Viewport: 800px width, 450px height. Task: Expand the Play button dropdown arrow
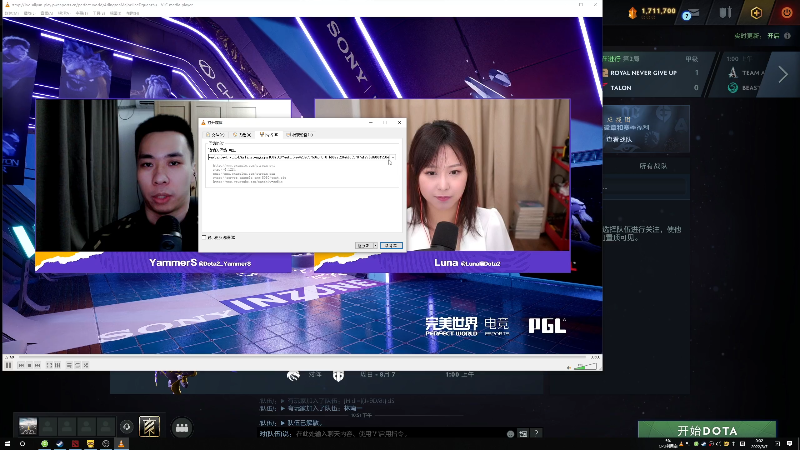click(x=376, y=245)
